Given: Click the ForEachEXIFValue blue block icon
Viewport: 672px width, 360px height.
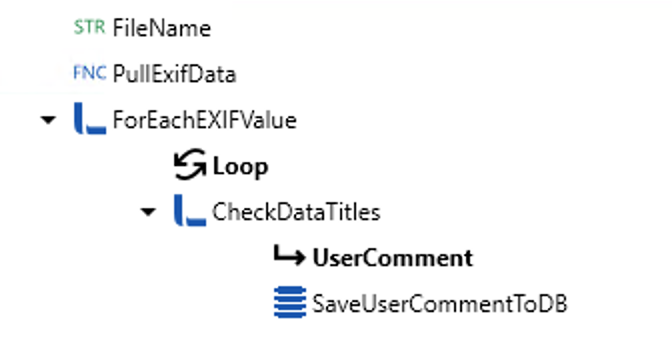Looking at the screenshot, I should tap(90, 118).
